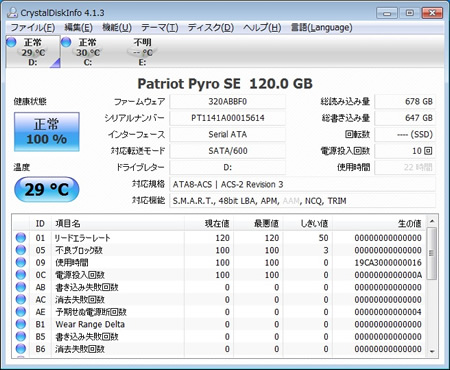This screenshot has height=370, width=450.
Task: Click the blue status orb for drive D:
Action: 11,42
